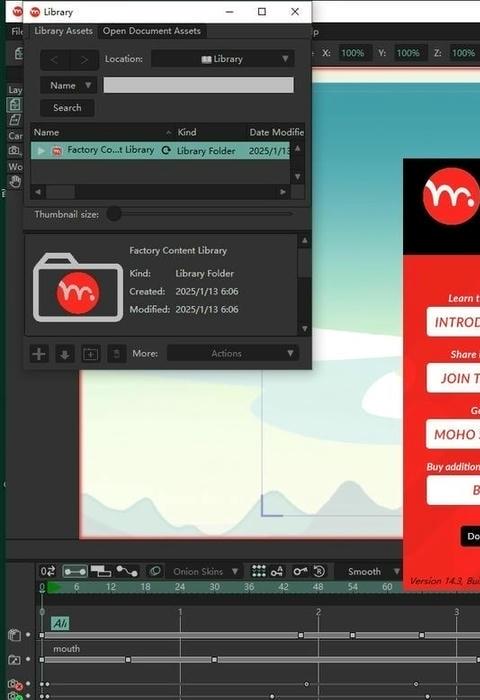Screen dimensions: 480x700
Task: Select the camera tool icon in the toolbox
Action: 14,150
